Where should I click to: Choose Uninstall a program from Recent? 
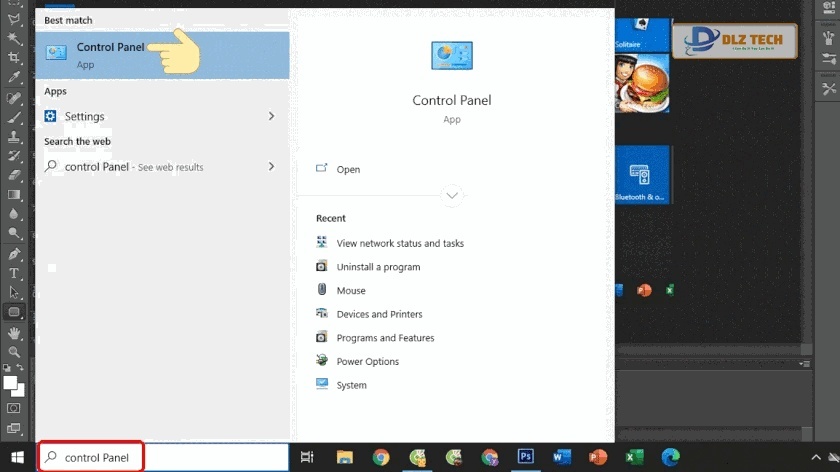click(378, 267)
